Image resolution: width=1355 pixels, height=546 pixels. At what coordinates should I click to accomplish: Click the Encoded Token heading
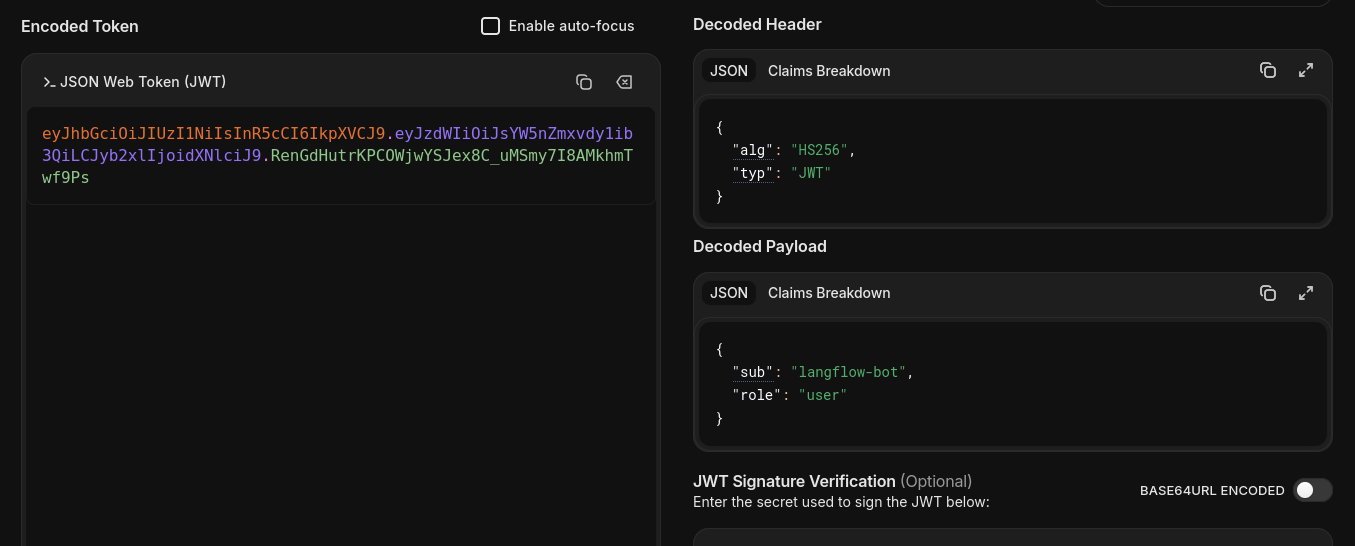click(x=80, y=26)
